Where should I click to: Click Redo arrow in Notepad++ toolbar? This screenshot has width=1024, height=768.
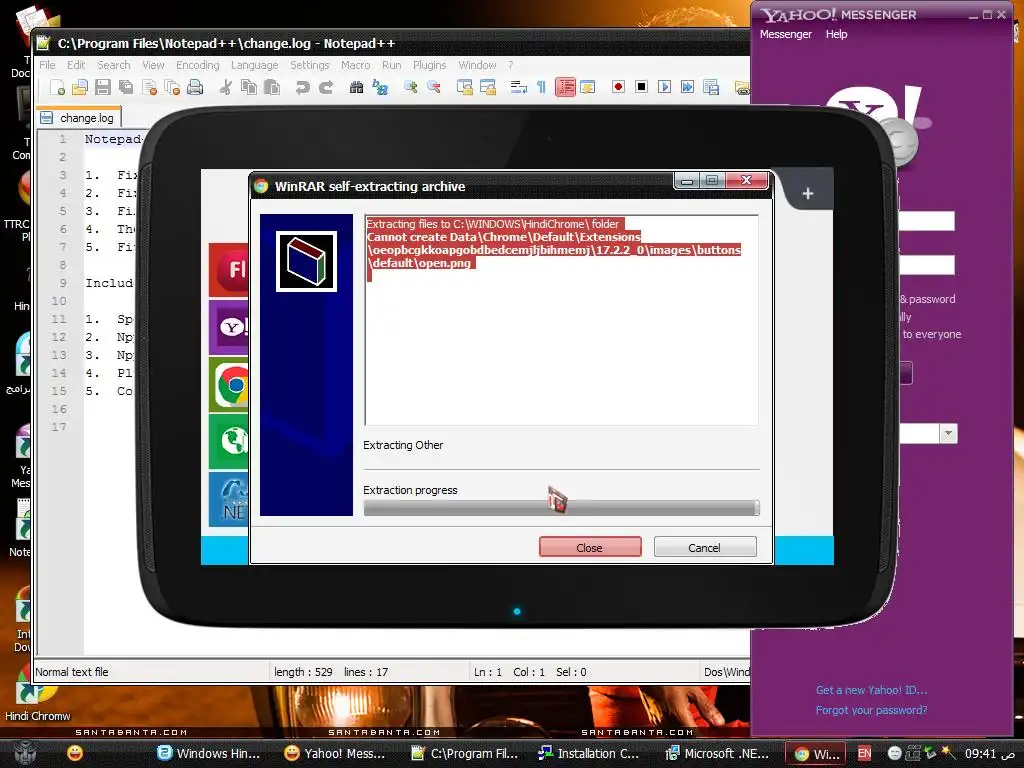coord(326,87)
